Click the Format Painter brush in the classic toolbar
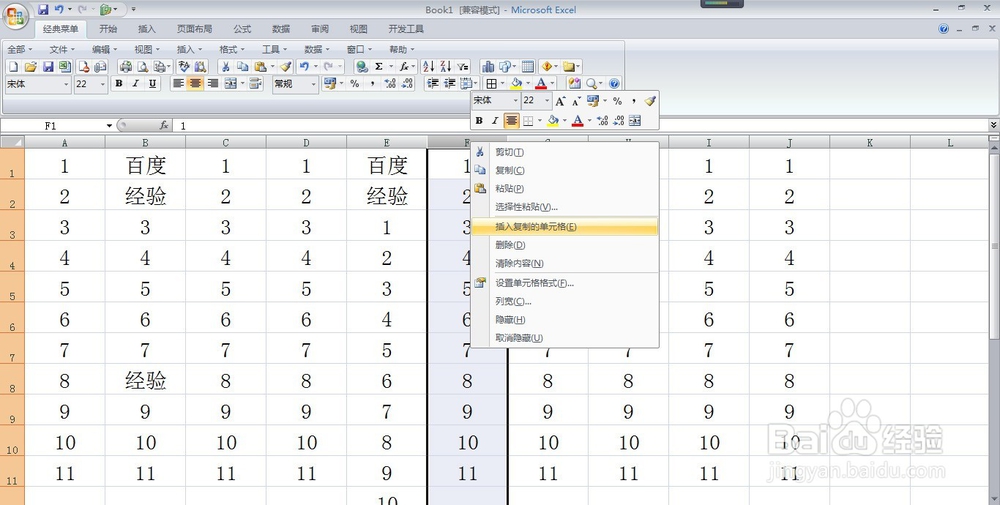Screen dimensions: 1000x505 (286, 66)
